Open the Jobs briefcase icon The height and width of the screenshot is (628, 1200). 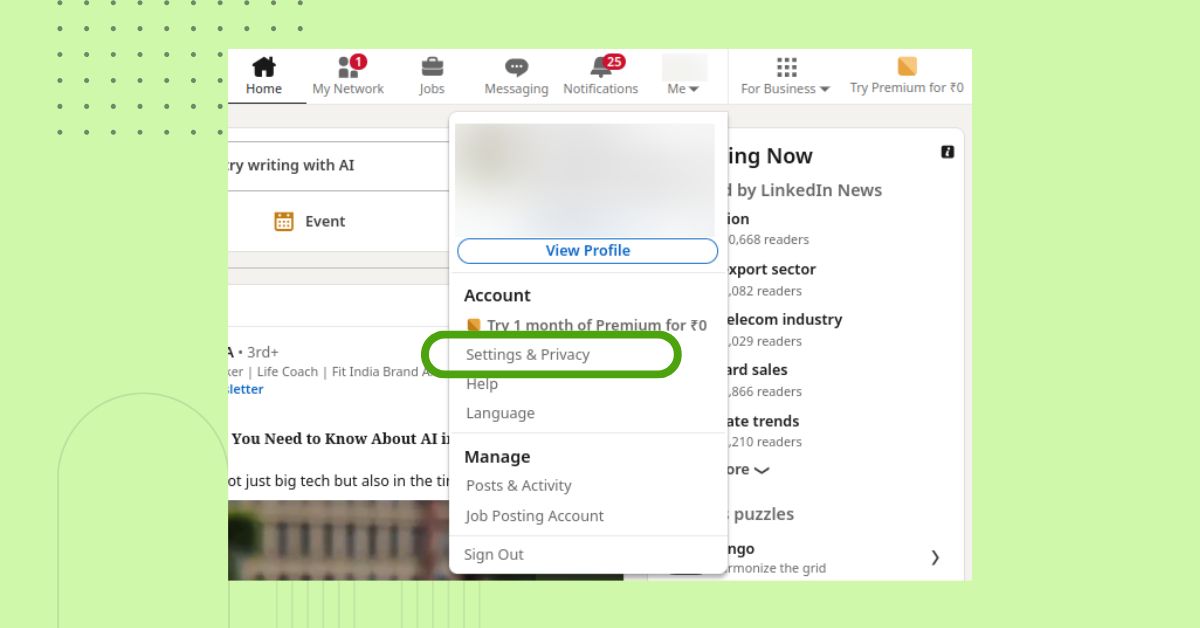coord(432,67)
